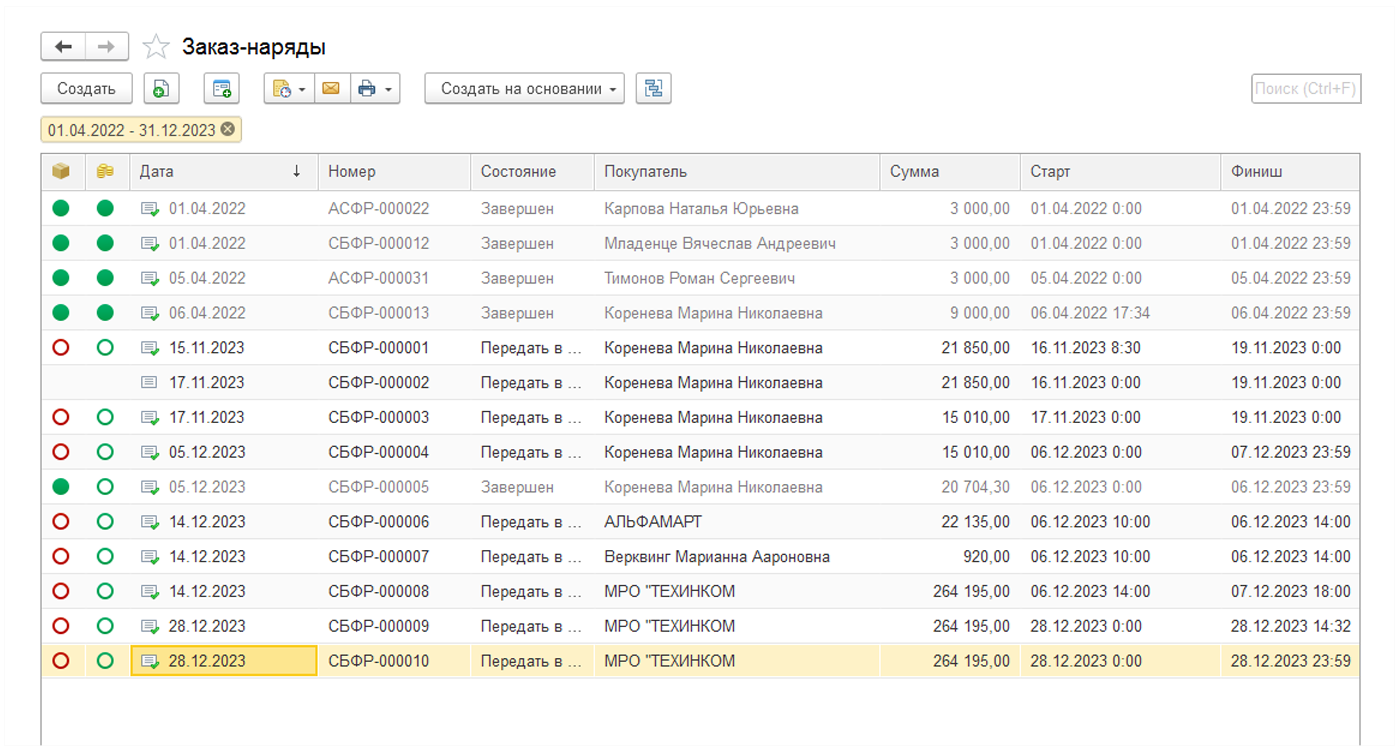The height and width of the screenshot is (750, 1400).
Task: Click the box icon column header
Action: click(61, 172)
